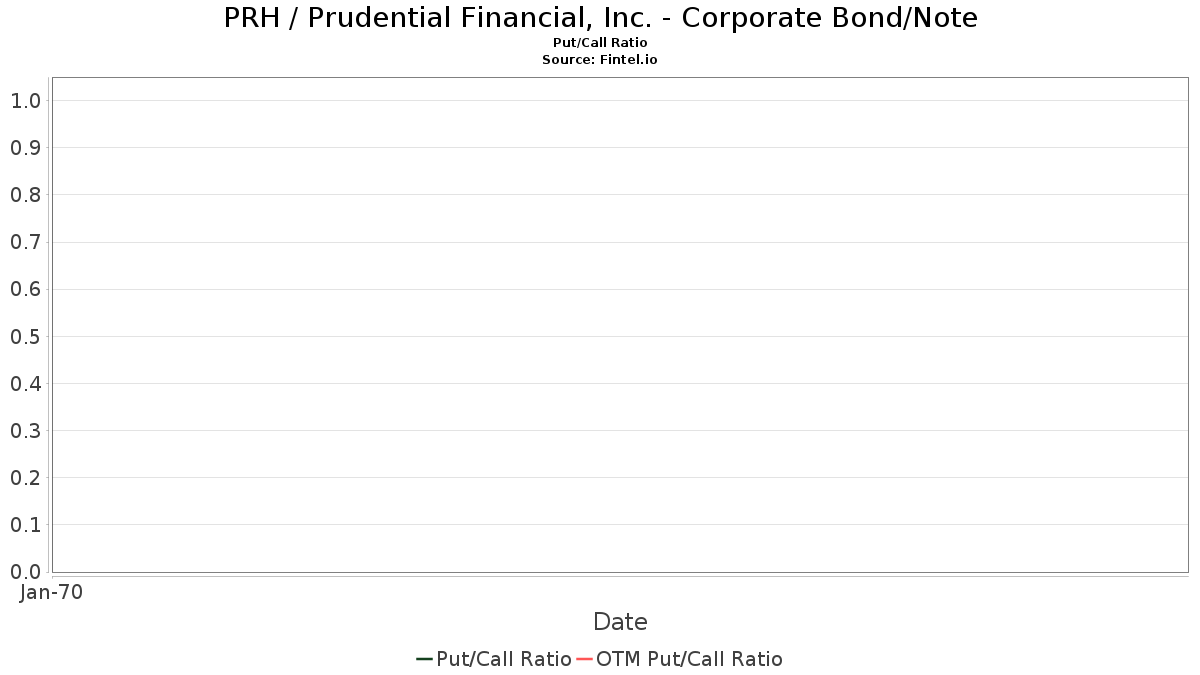The width and height of the screenshot is (1200, 675).
Task: Click the 0.1 y-axis tick label
Action: click(x=25, y=524)
